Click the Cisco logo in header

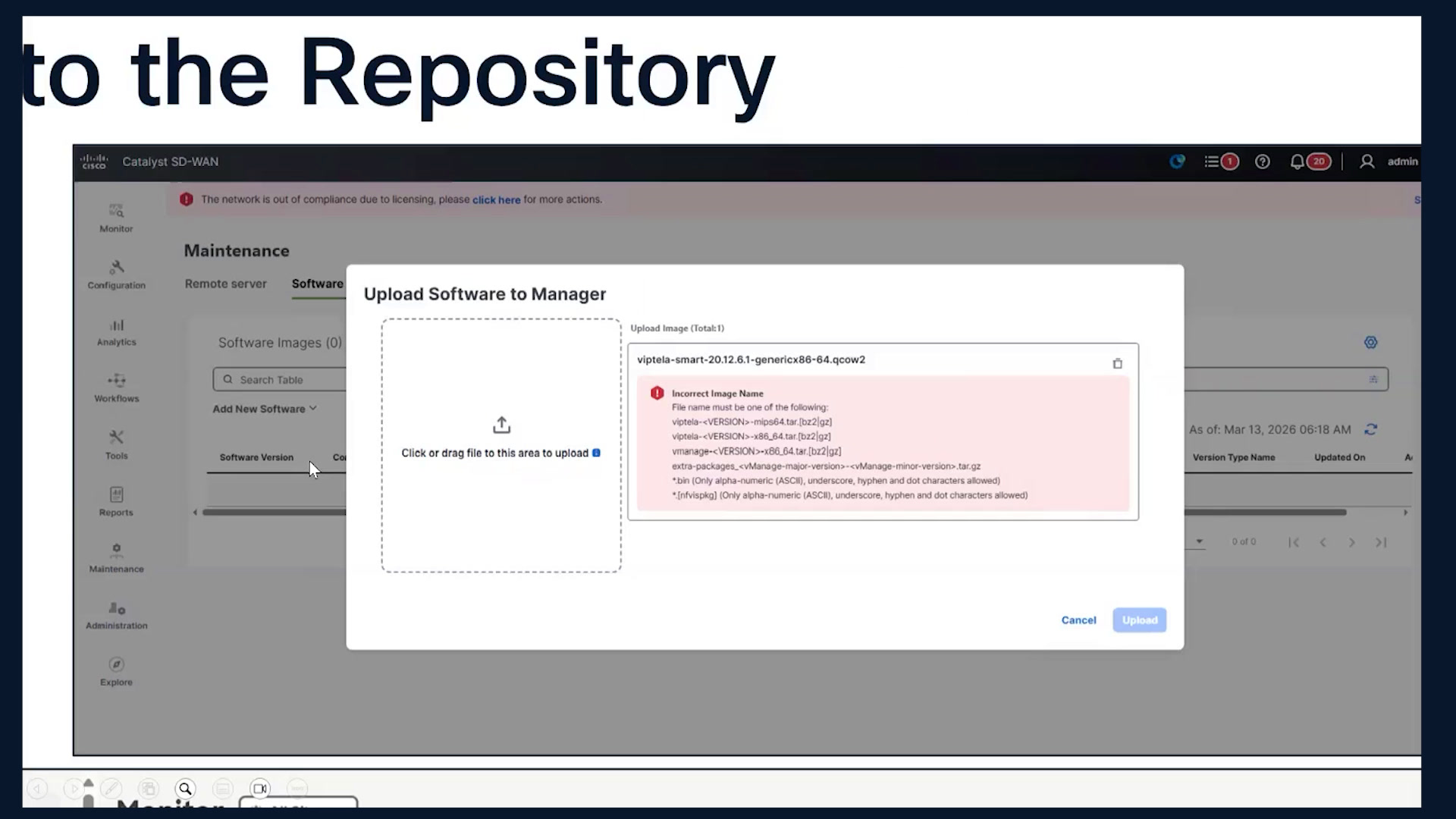click(x=94, y=162)
